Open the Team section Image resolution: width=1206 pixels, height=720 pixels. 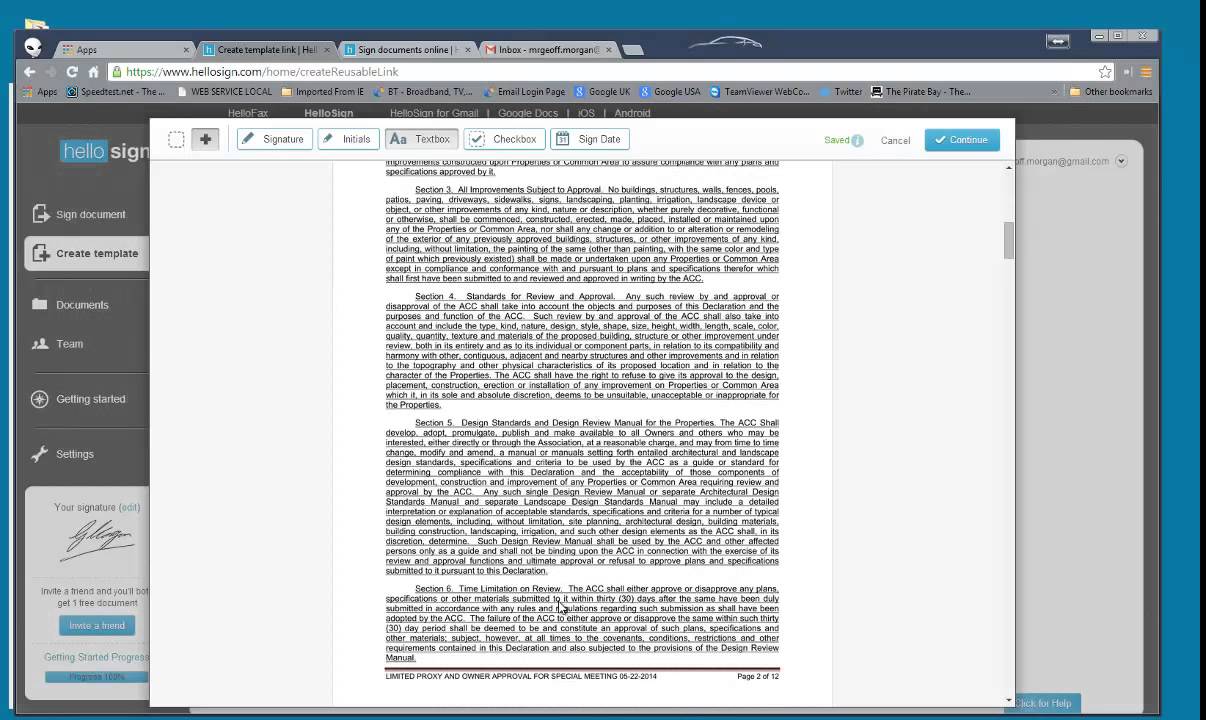pos(69,344)
